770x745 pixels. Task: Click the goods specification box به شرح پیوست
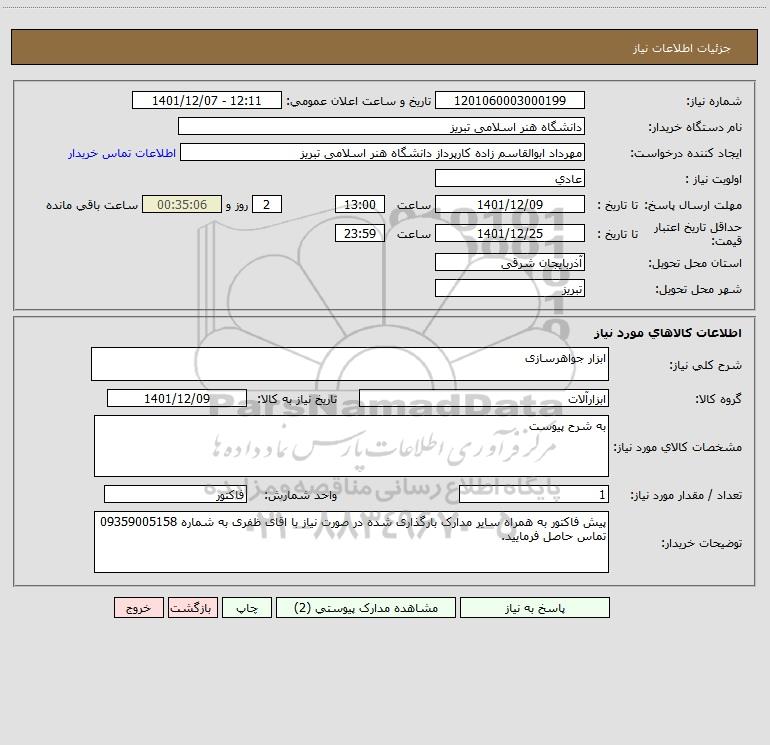[351, 446]
